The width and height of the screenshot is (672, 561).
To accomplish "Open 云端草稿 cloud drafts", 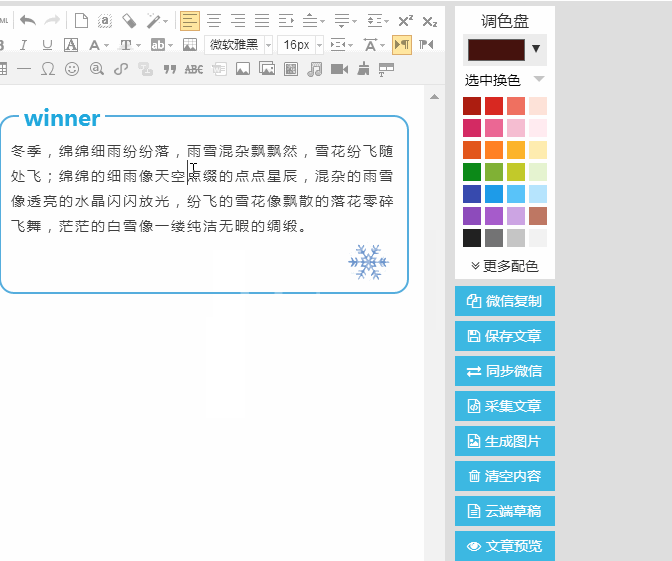I will 505,511.
